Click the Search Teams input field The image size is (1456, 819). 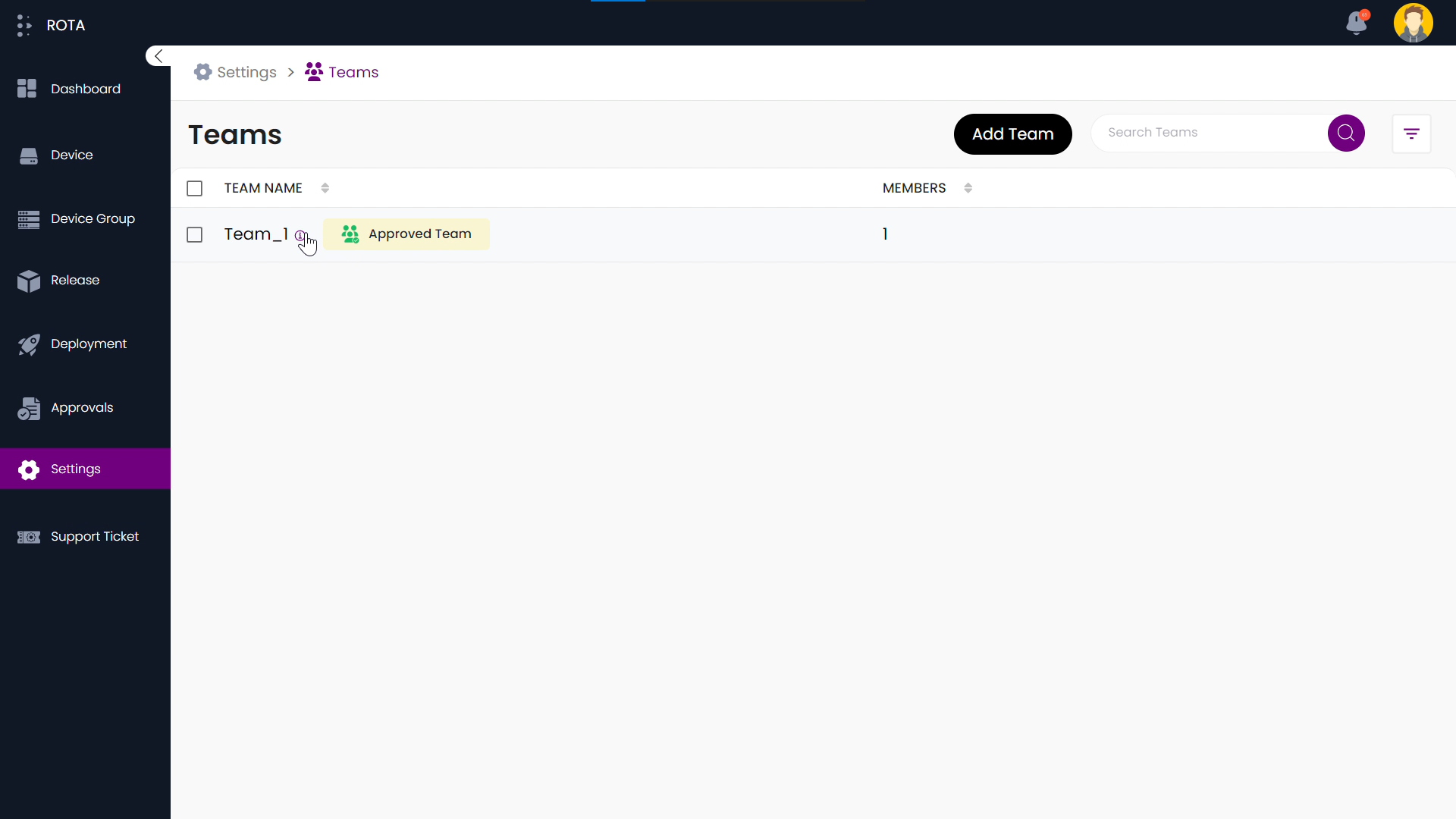tap(1209, 133)
